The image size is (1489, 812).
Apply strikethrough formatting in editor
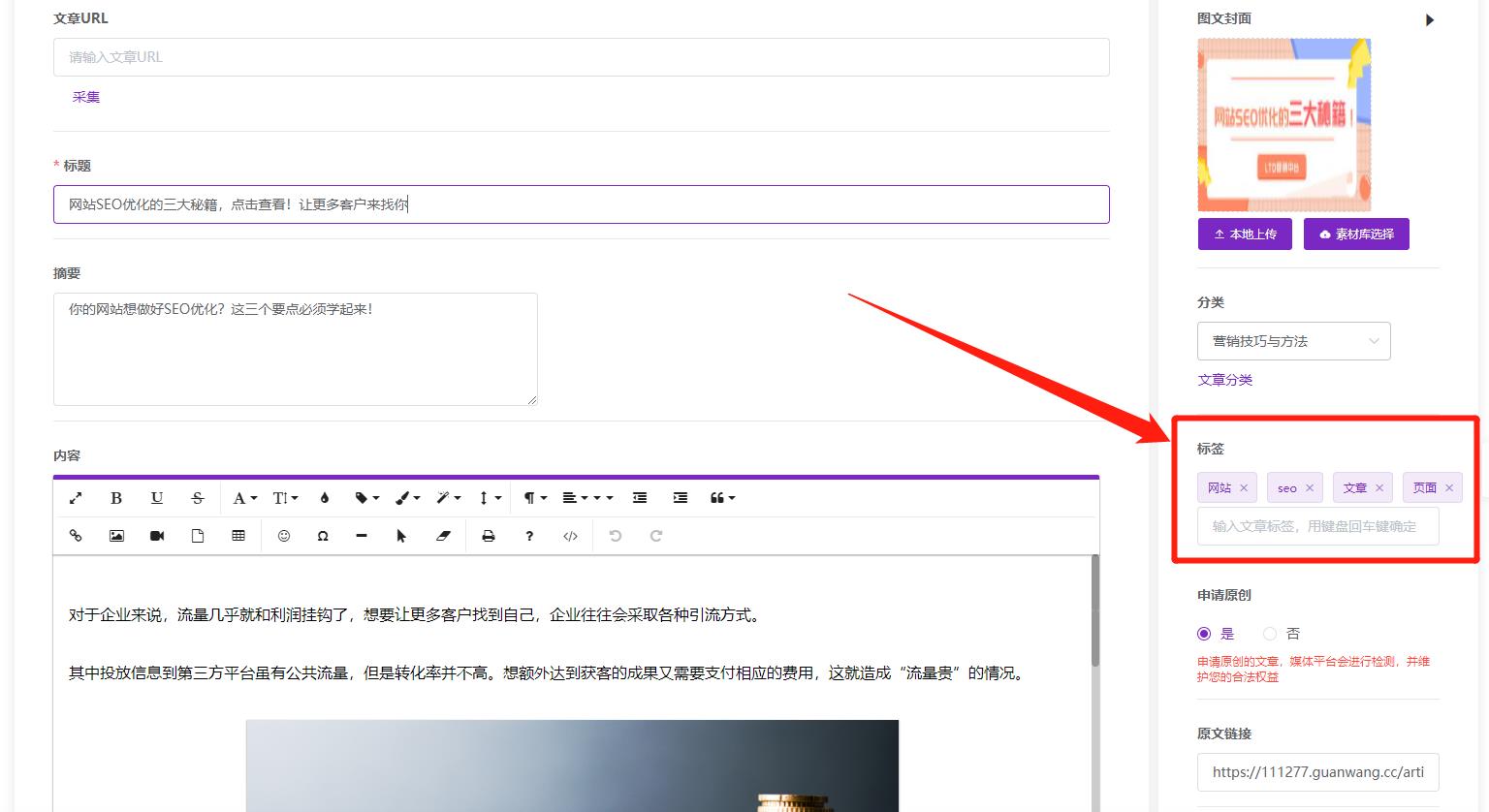[198, 498]
